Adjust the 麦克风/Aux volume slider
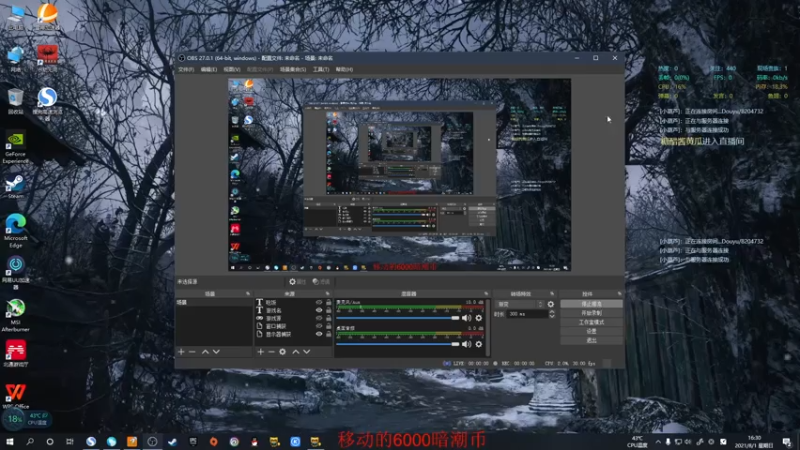 coord(398,318)
